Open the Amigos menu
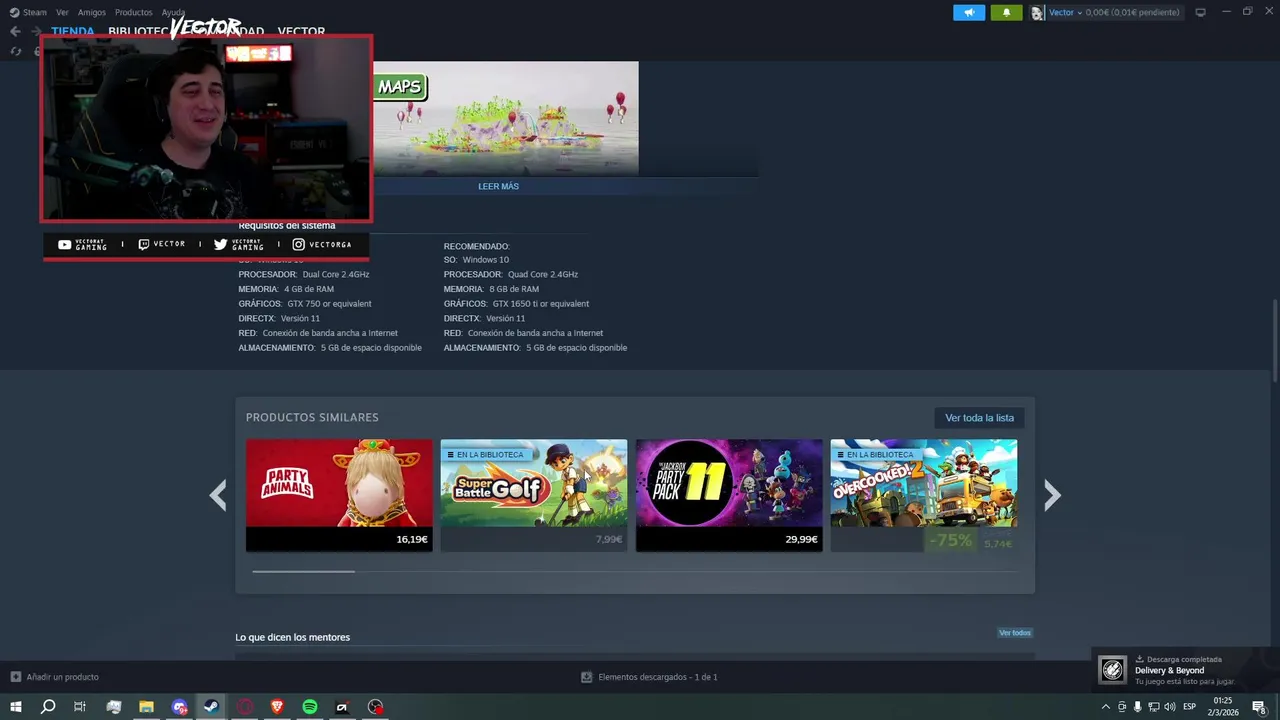 92,12
